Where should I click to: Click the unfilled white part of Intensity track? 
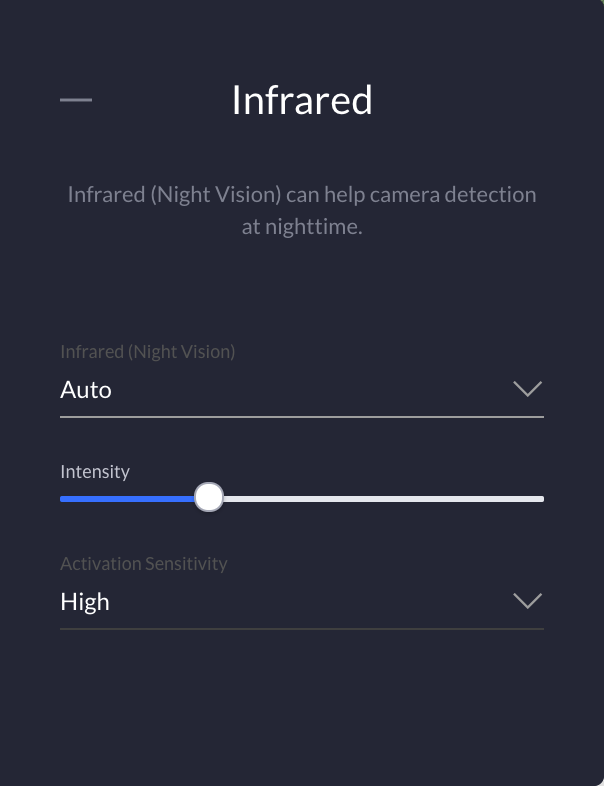pos(380,498)
